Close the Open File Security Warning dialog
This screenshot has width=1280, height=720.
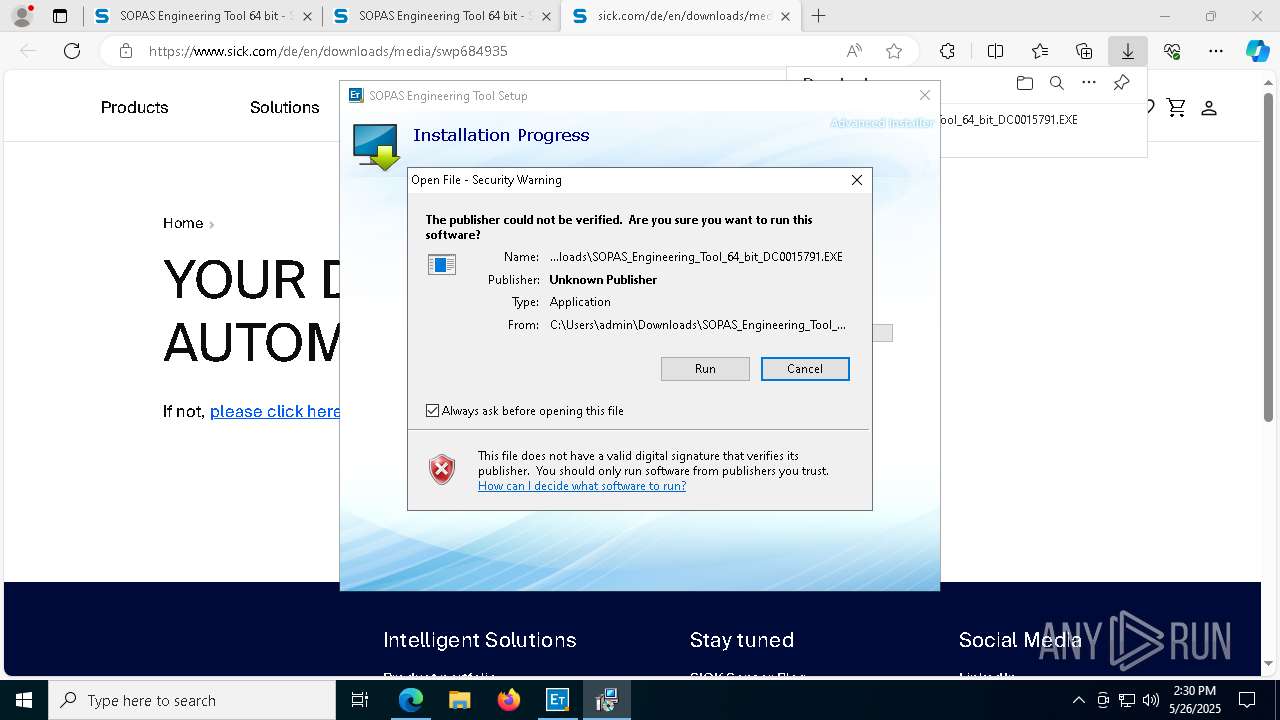(x=857, y=180)
